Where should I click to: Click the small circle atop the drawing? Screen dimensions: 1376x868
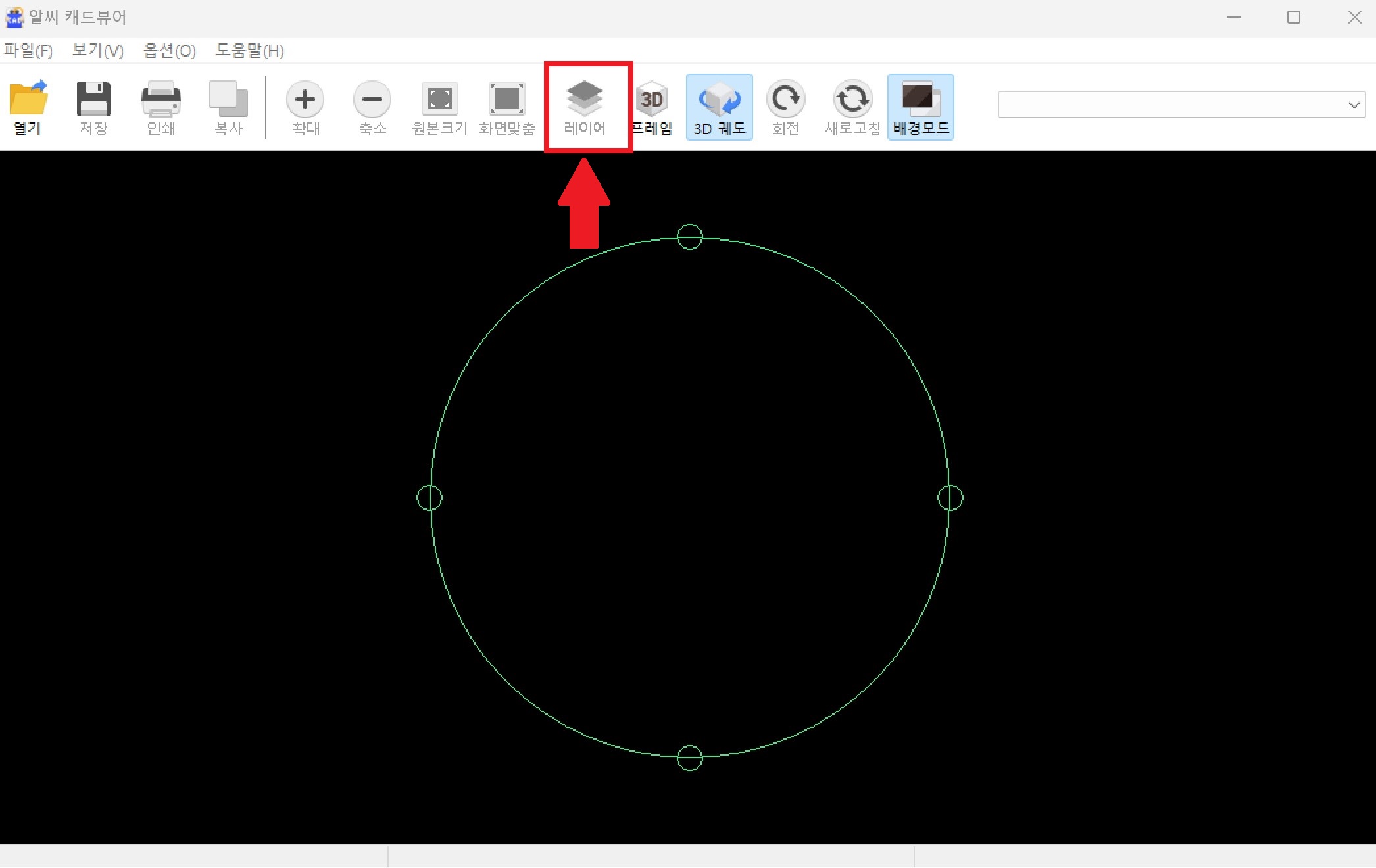(689, 237)
